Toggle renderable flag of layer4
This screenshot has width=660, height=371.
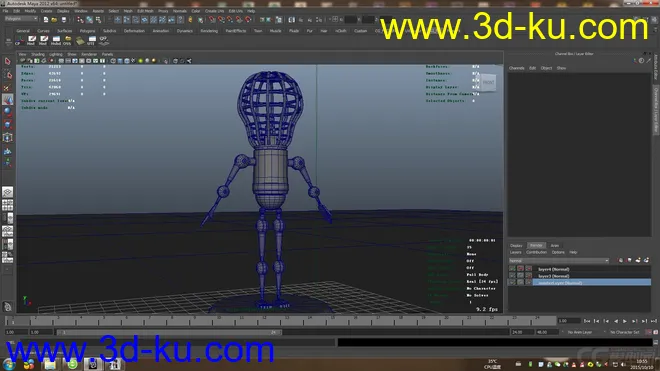(512, 269)
